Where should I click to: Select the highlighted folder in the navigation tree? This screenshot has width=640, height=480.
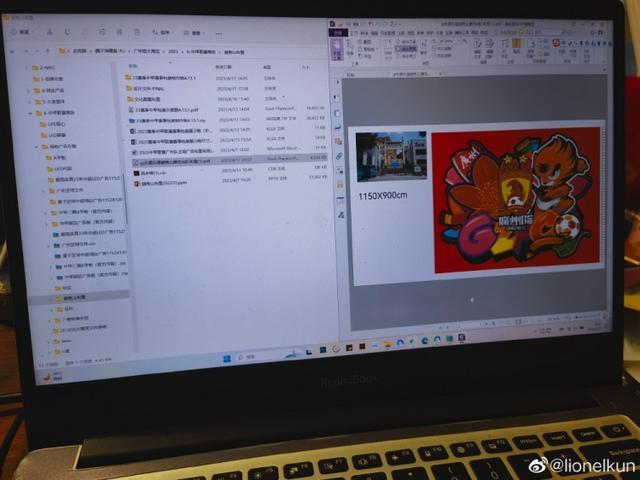(80, 298)
